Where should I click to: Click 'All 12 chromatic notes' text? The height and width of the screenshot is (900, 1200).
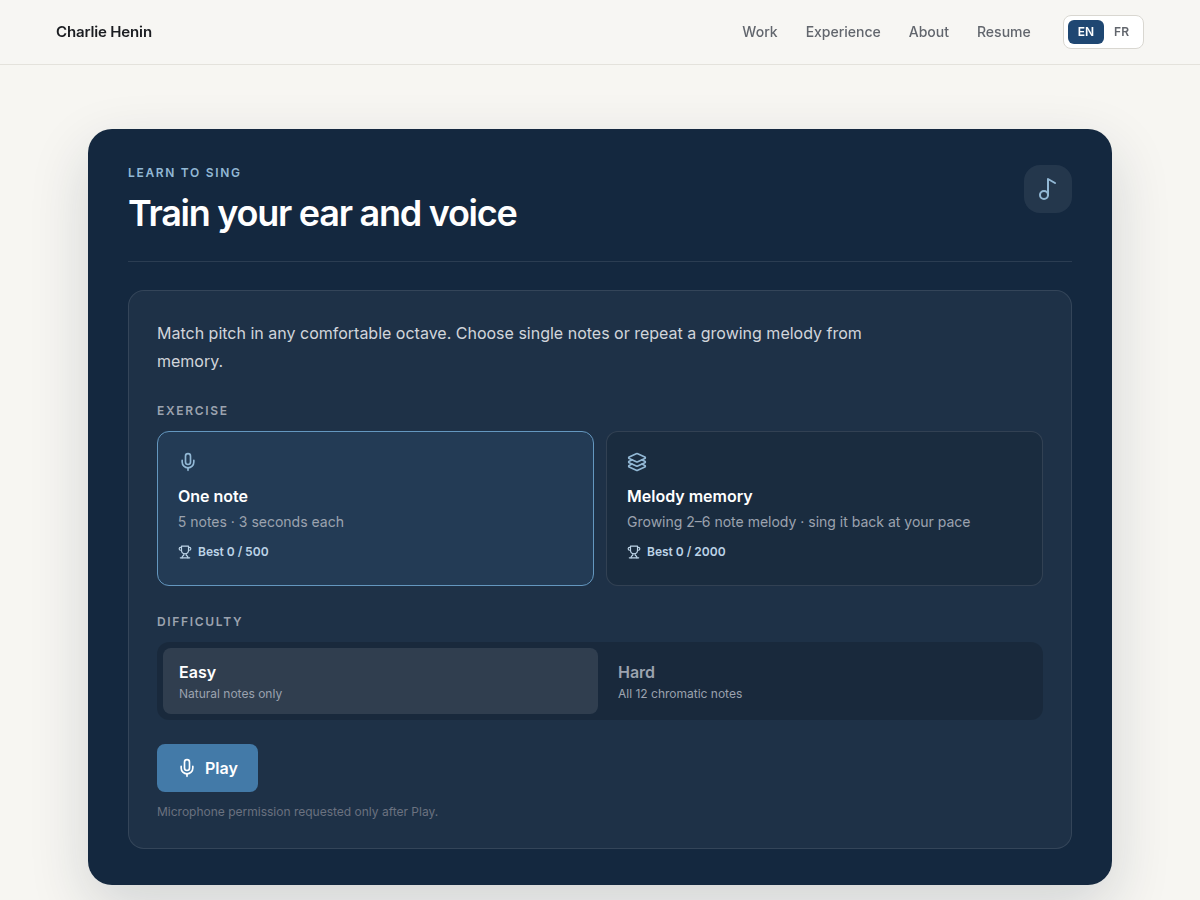(680, 694)
